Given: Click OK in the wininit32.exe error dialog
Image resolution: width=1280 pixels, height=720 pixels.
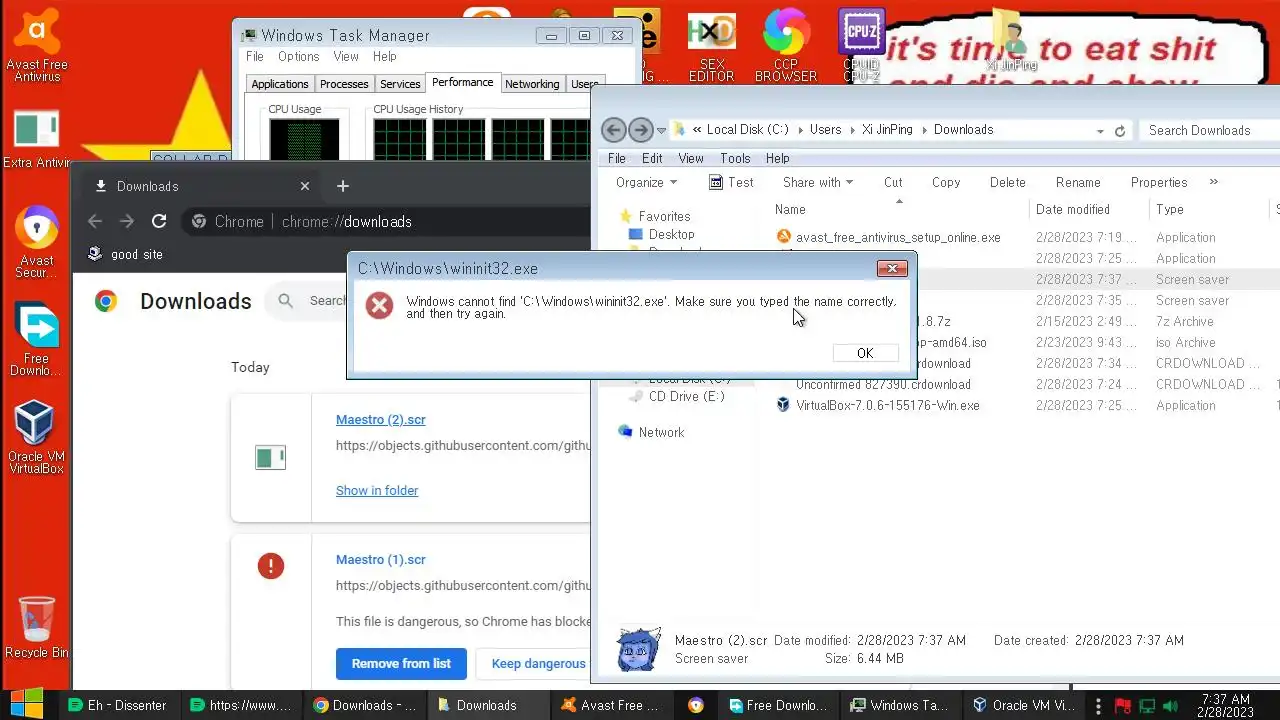Looking at the screenshot, I should [865, 353].
